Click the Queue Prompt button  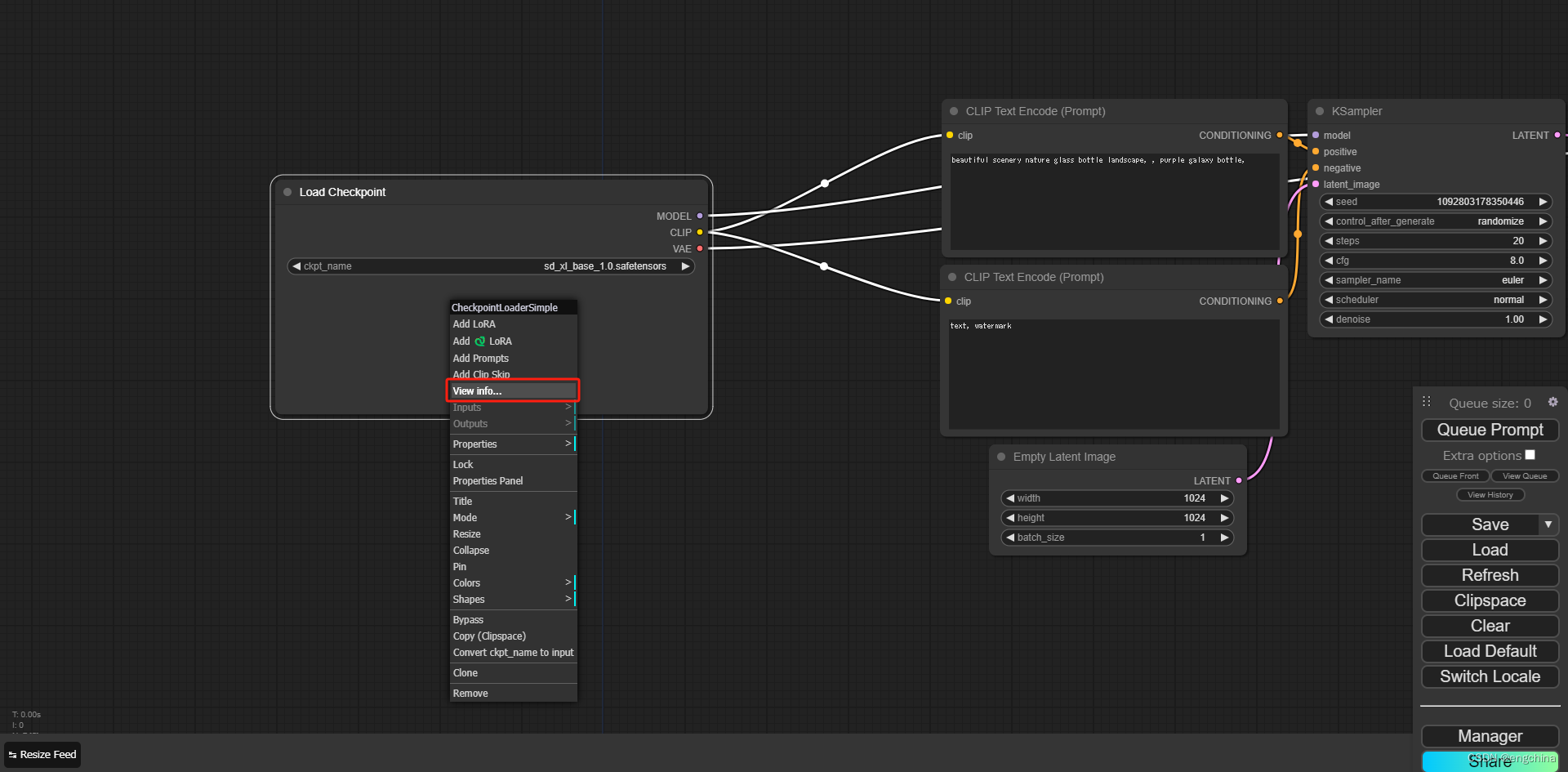coord(1490,430)
